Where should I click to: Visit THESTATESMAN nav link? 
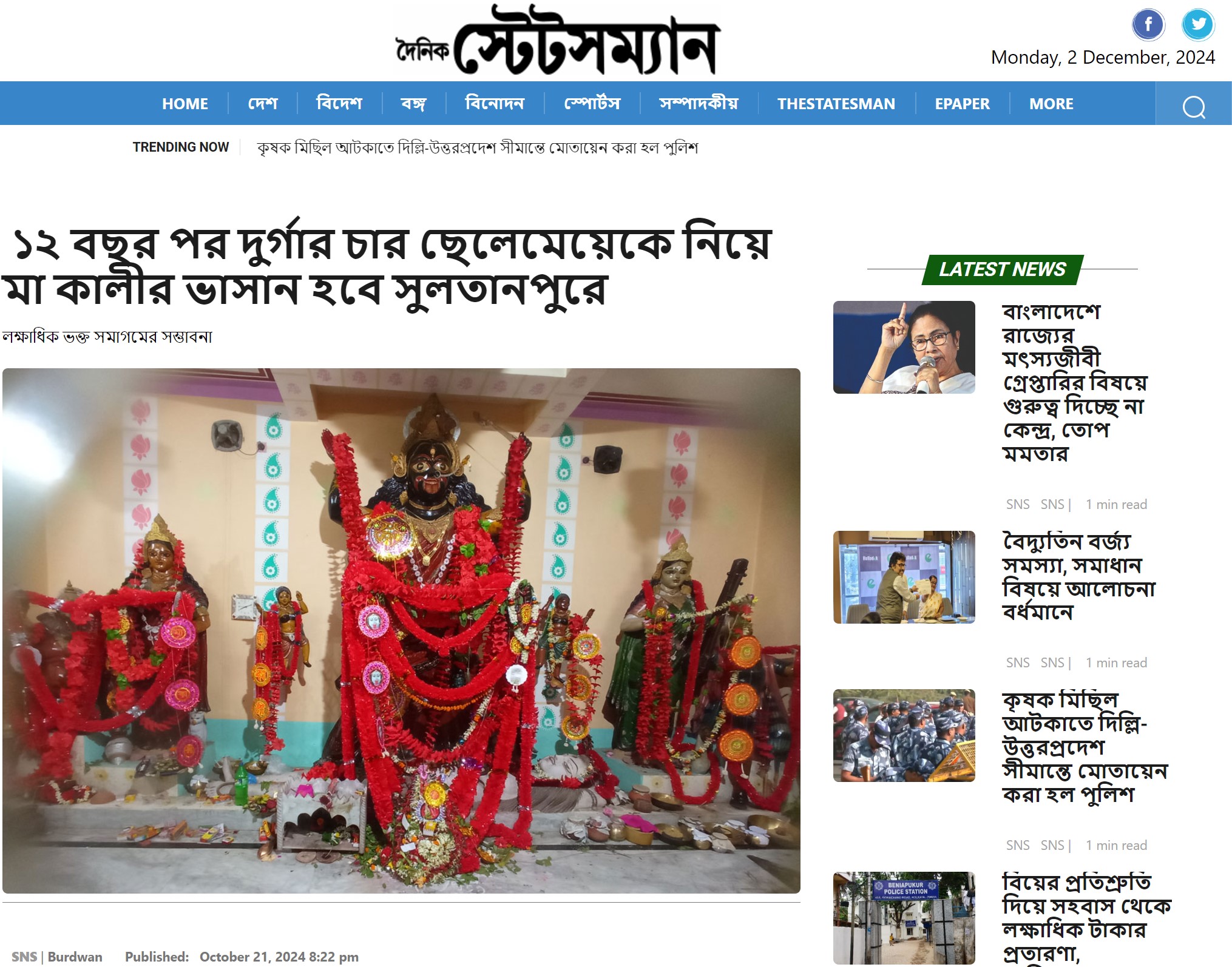(x=836, y=104)
